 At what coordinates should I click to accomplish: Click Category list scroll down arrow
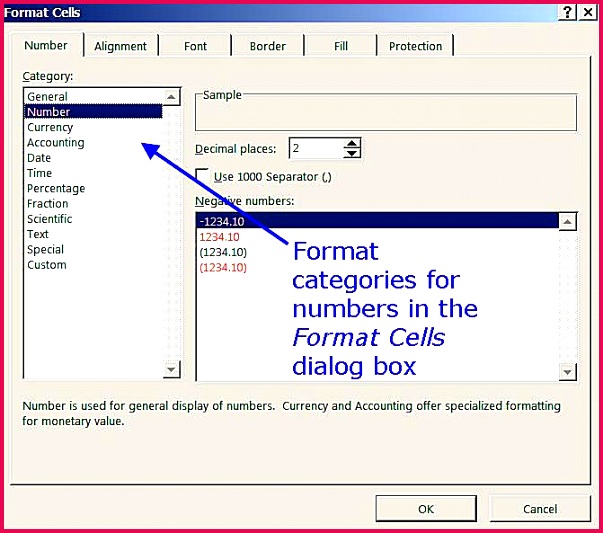[171, 370]
